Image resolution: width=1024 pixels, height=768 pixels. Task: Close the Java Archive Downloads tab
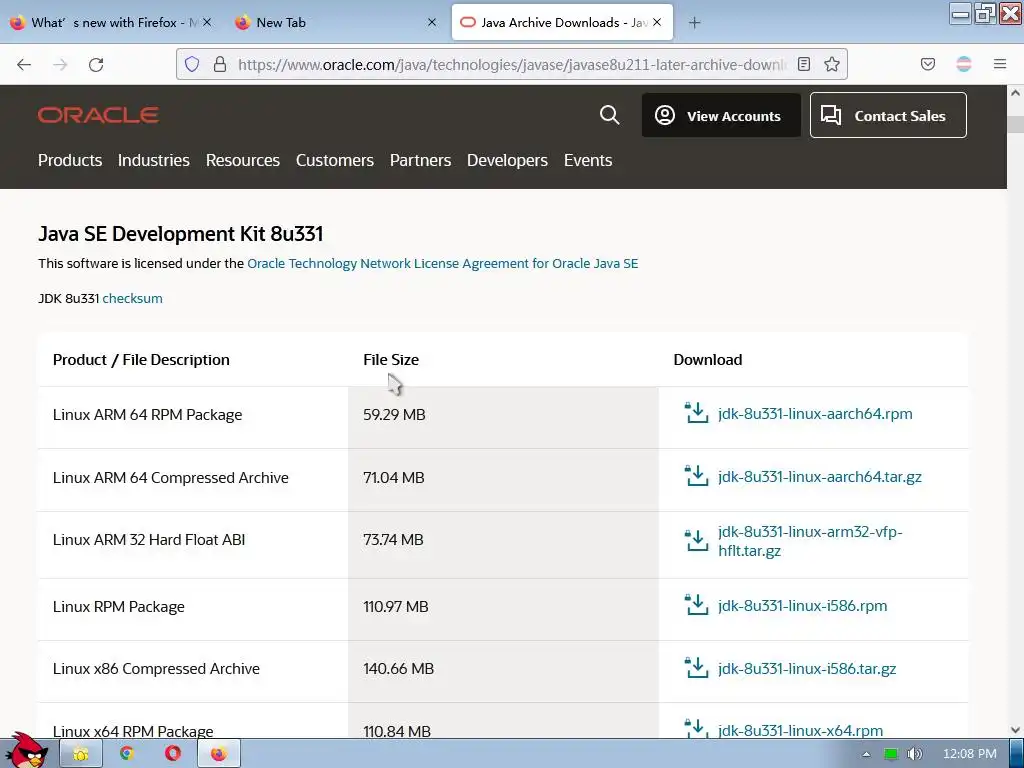pos(657,22)
